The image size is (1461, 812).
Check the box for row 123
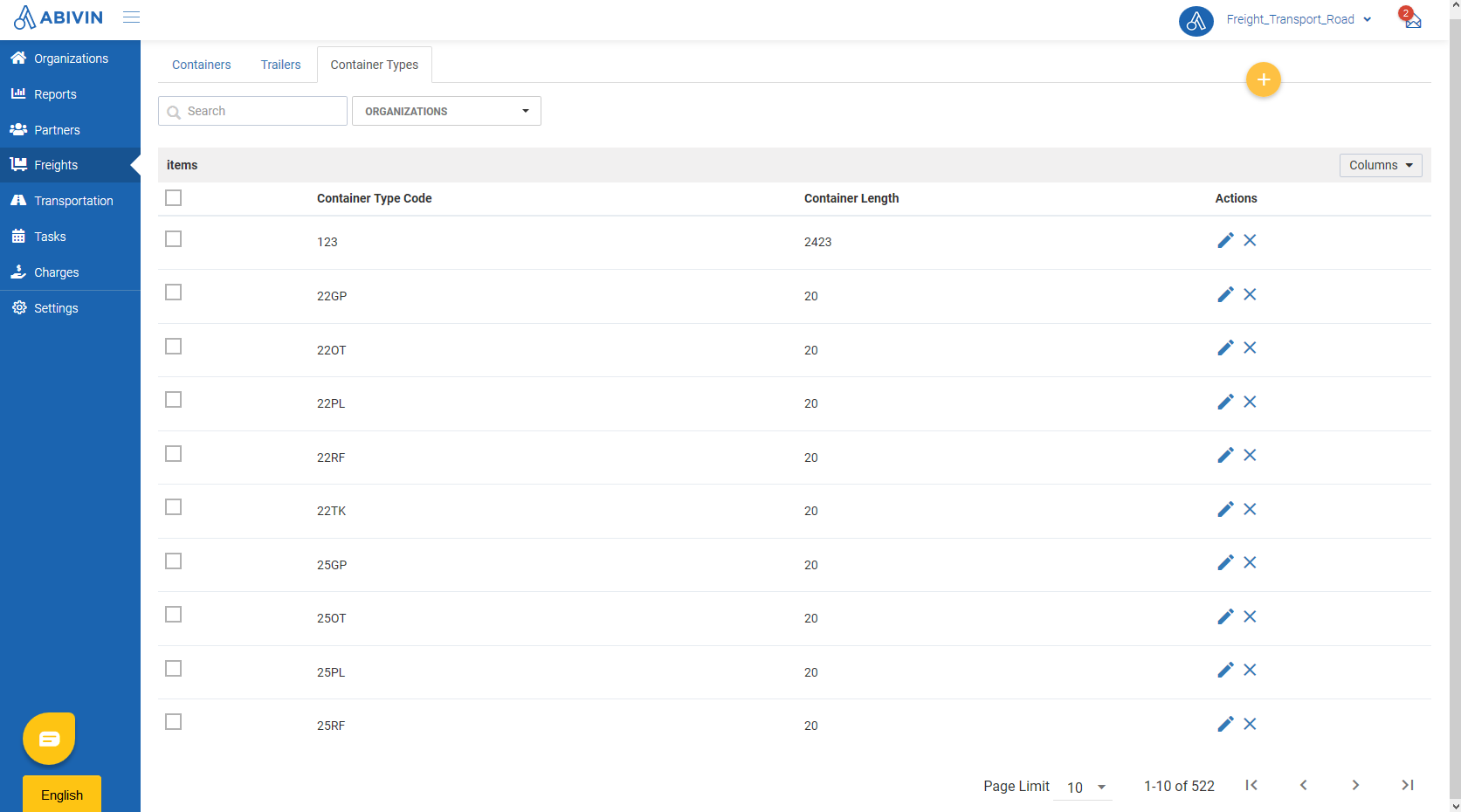point(174,239)
